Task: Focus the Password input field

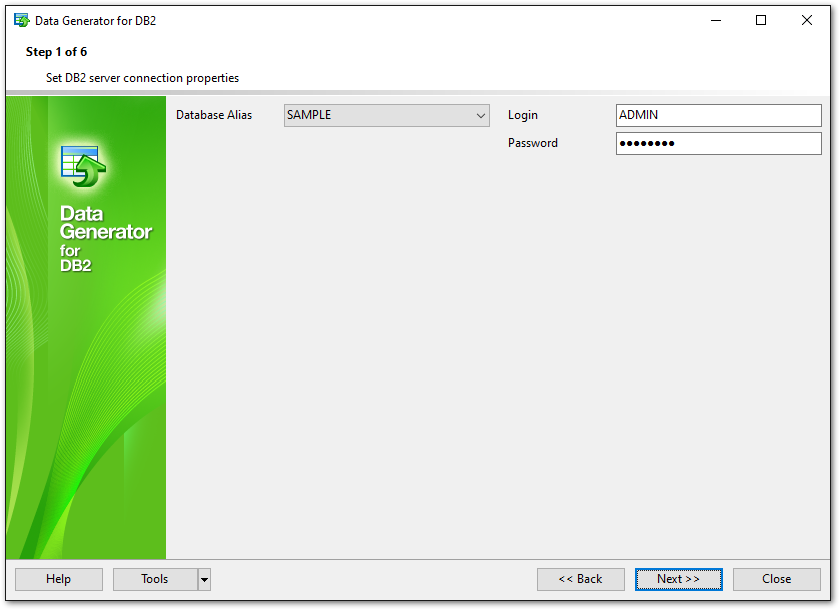Action: point(718,144)
